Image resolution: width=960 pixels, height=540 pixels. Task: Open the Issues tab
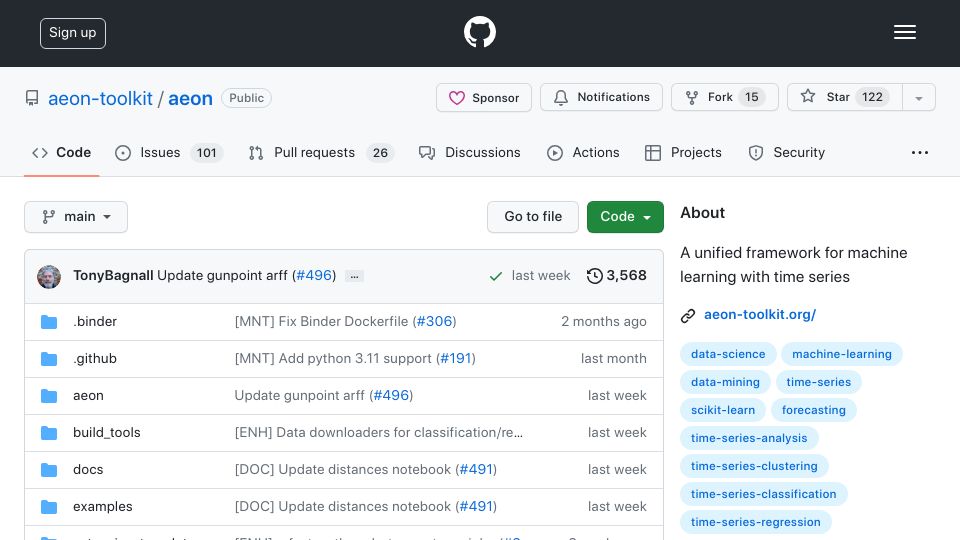pyautogui.click(x=168, y=152)
